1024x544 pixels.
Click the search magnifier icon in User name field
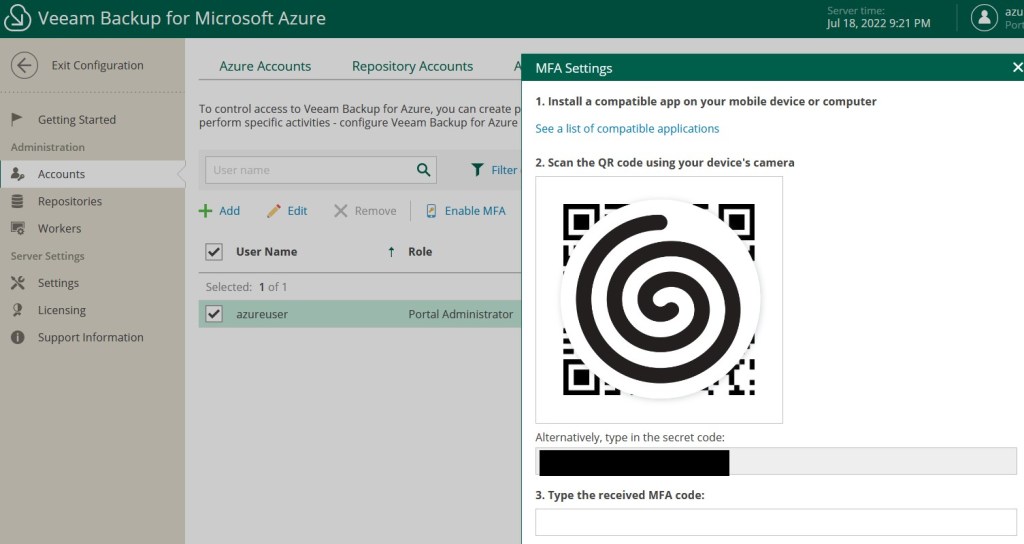(424, 170)
